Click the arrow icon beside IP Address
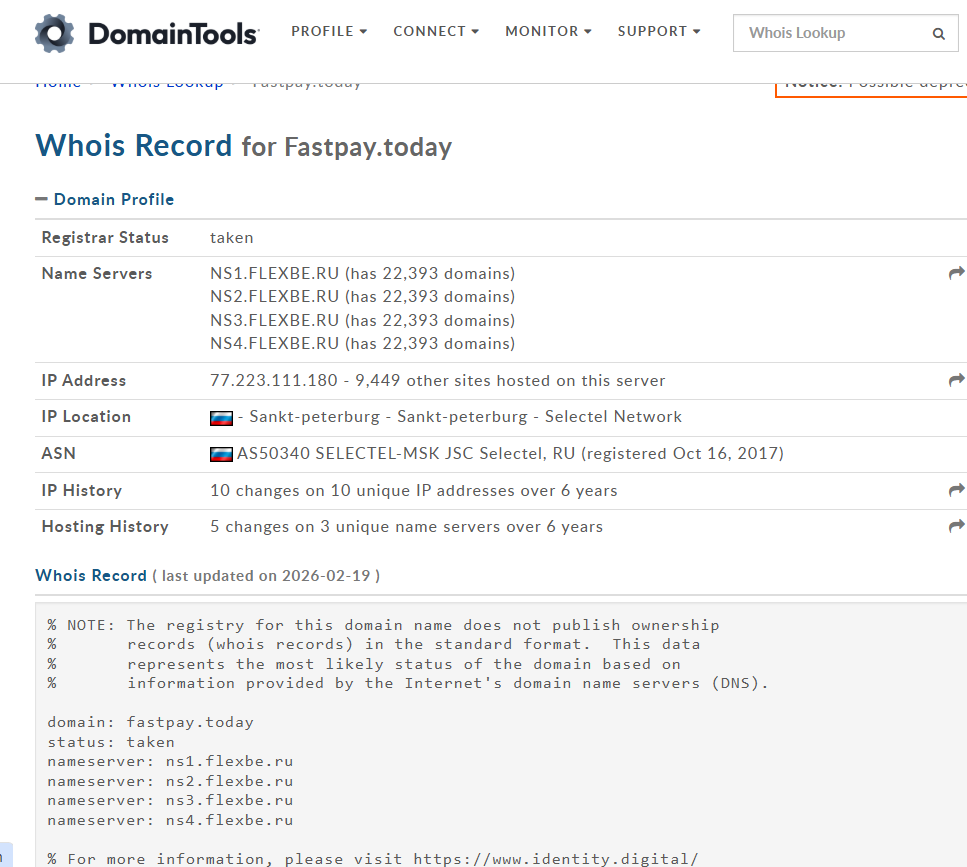 (x=956, y=380)
